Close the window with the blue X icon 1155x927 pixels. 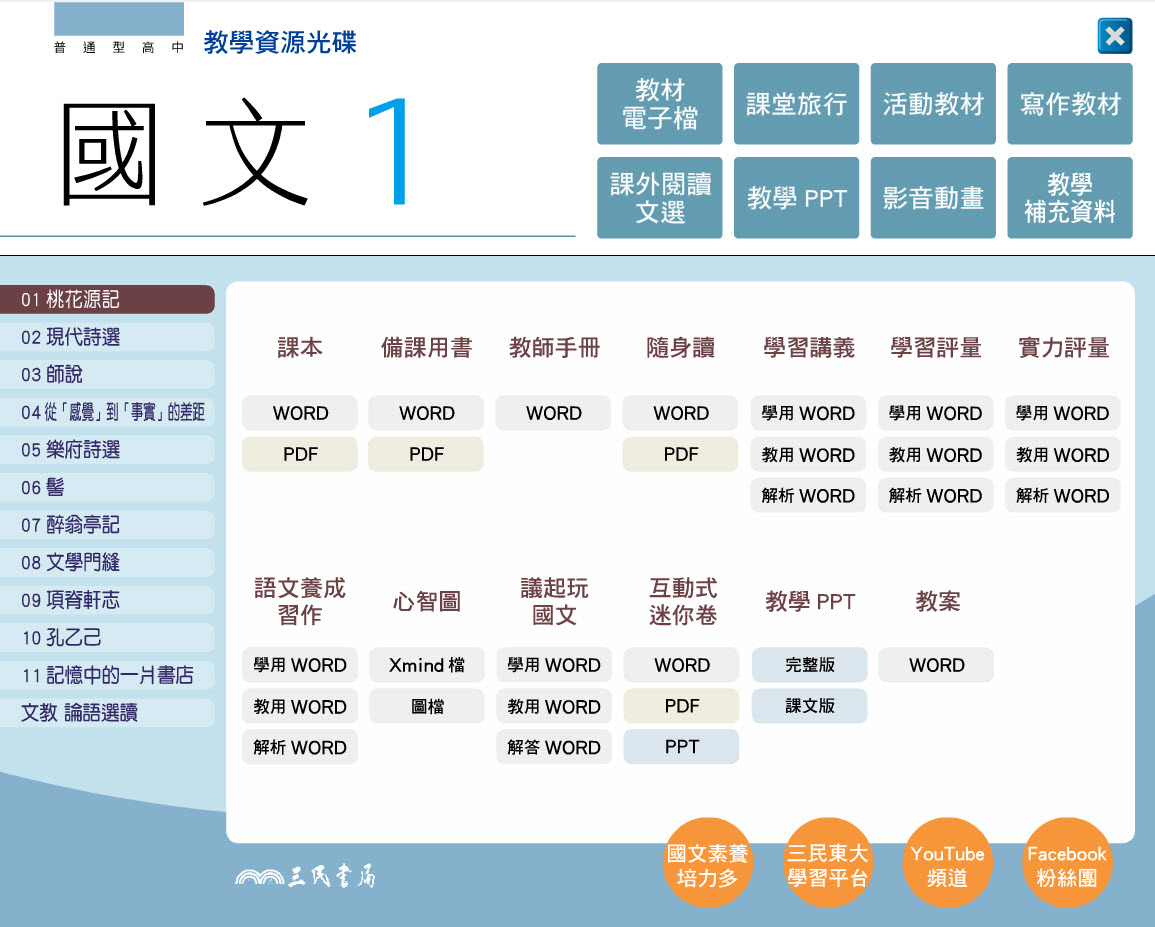coord(1114,37)
